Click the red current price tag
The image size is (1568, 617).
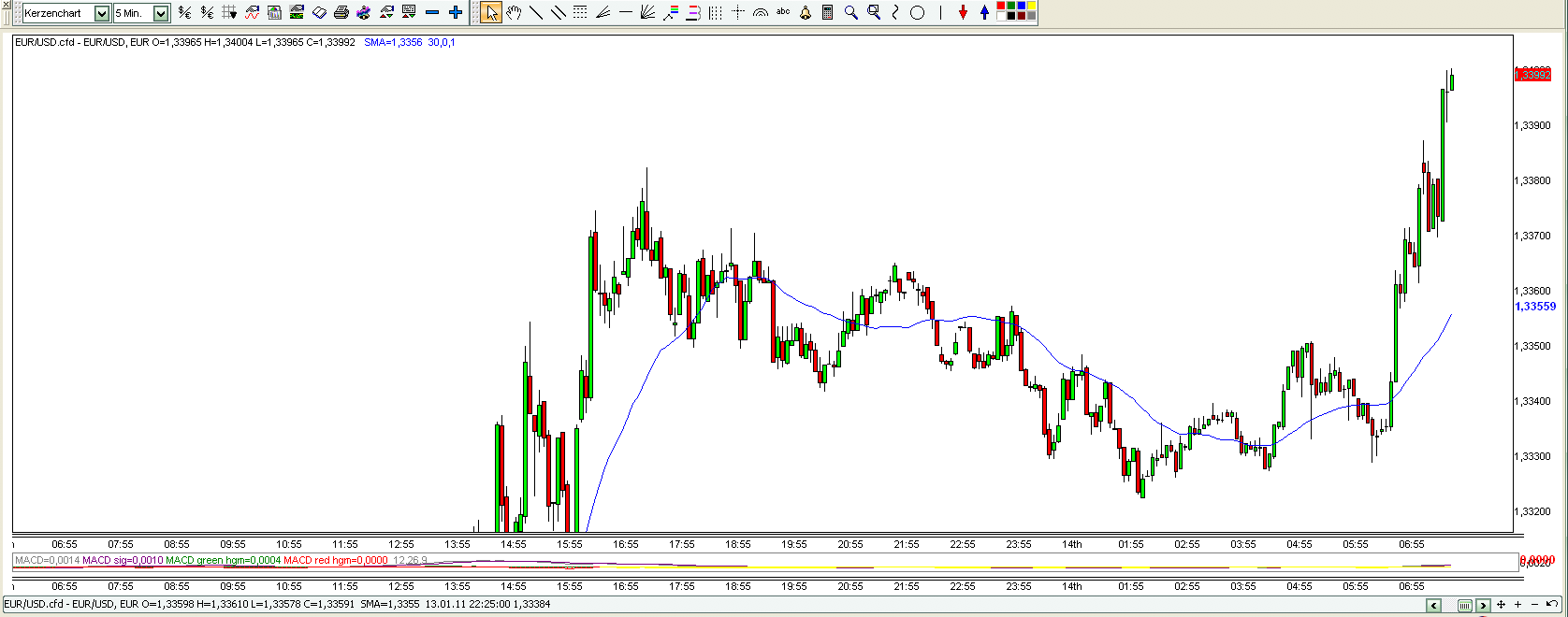tap(1532, 75)
